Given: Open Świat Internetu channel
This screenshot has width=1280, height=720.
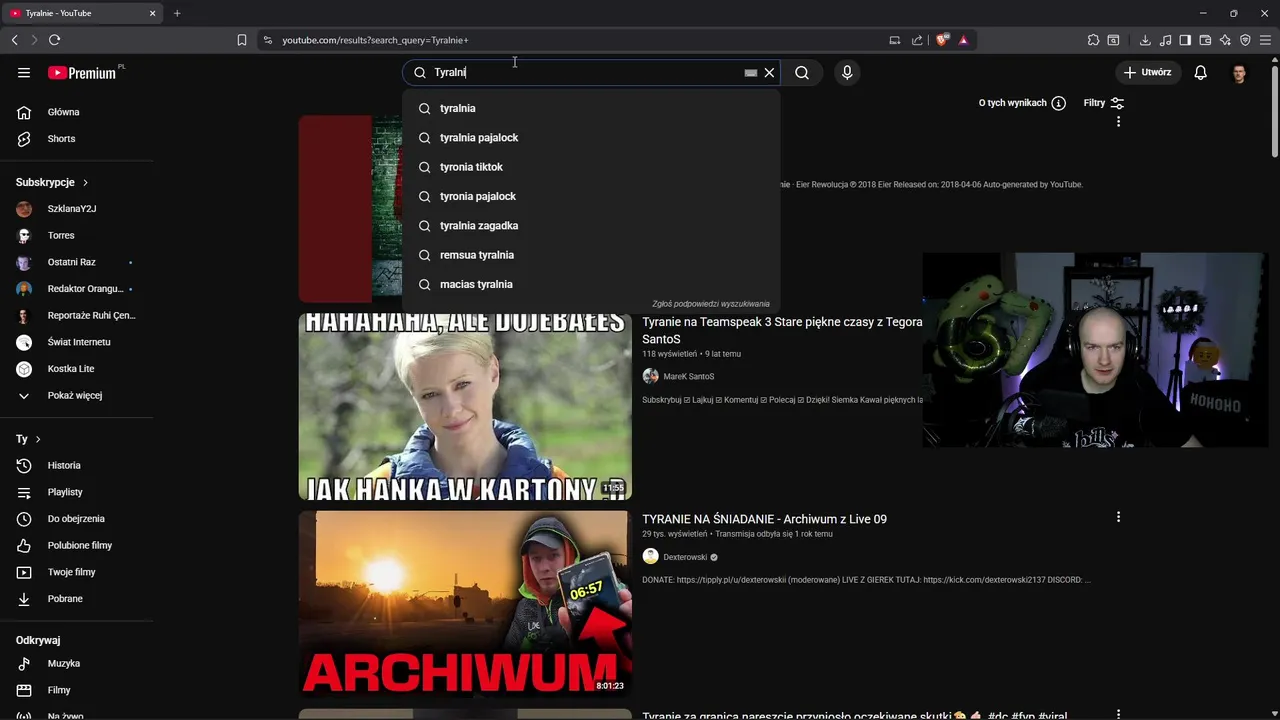Looking at the screenshot, I should click(77, 342).
